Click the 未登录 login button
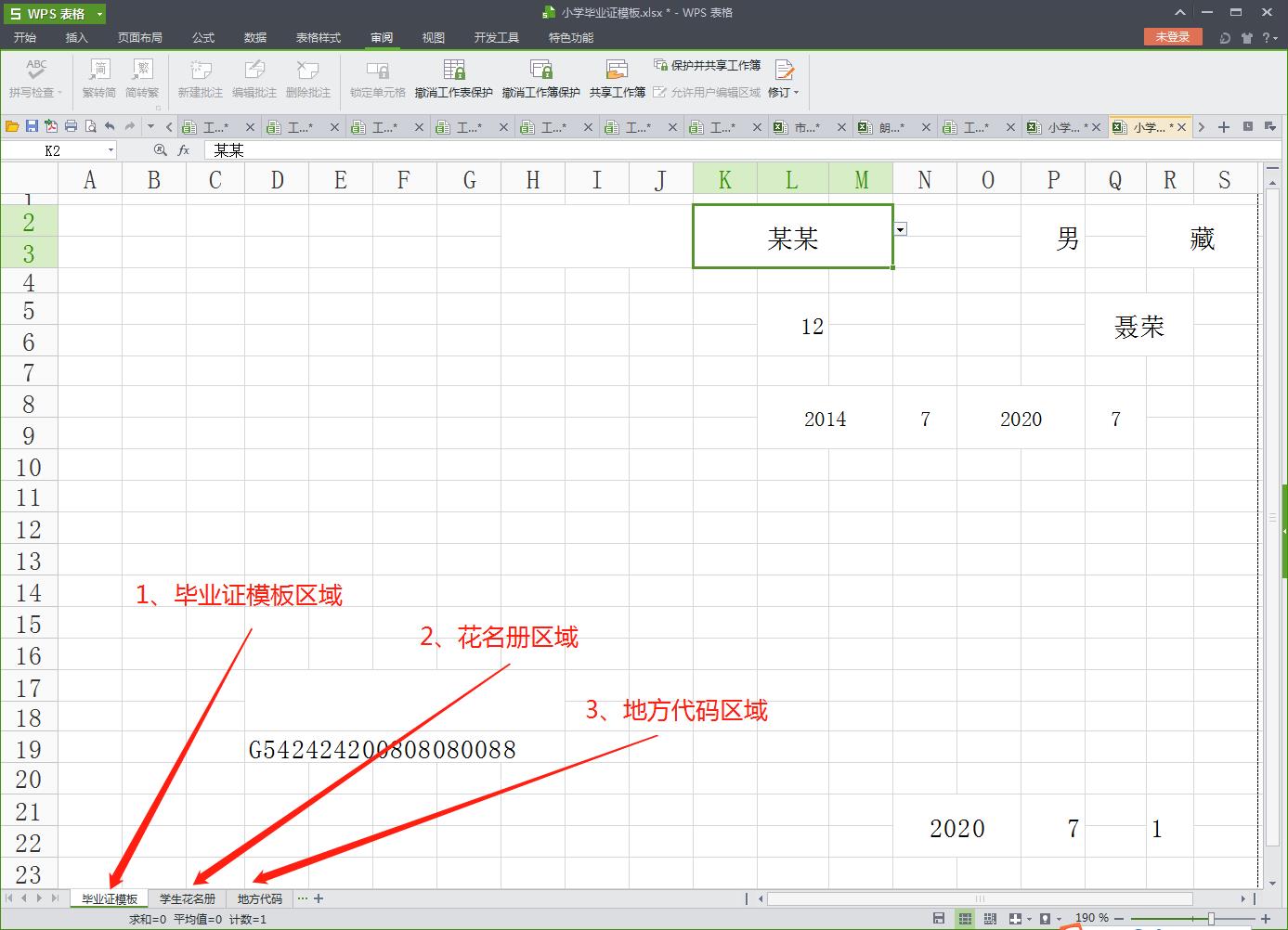1288x930 pixels. point(1173,37)
